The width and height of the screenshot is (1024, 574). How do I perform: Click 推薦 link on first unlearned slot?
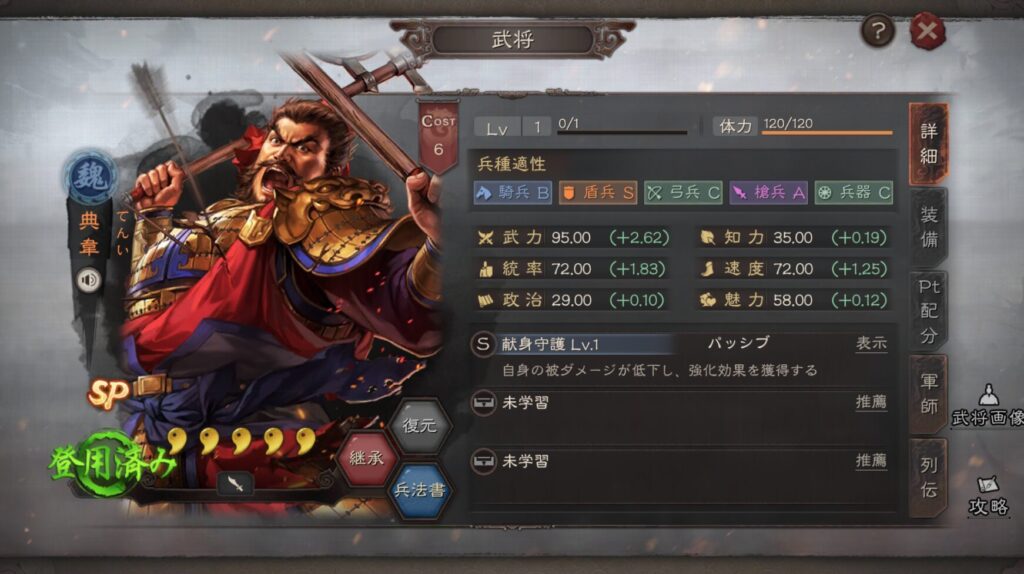pyautogui.click(x=871, y=402)
